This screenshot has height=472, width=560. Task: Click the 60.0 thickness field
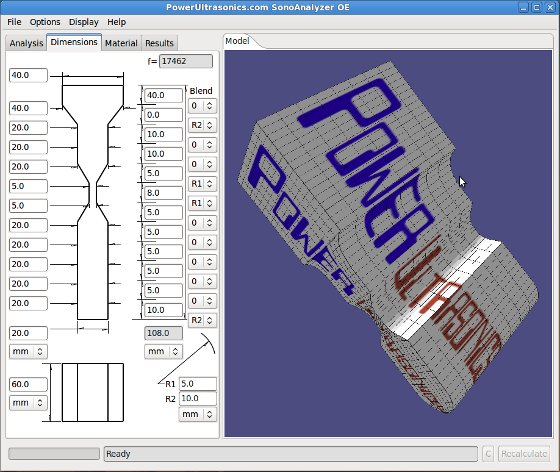[28, 384]
